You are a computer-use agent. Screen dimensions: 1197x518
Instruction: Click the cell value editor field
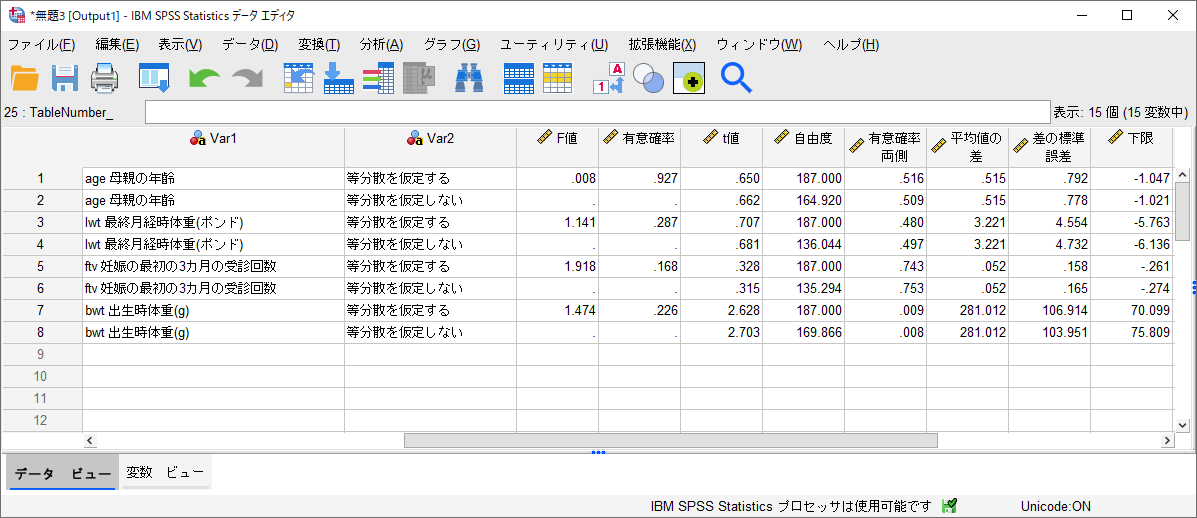click(598, 112)
